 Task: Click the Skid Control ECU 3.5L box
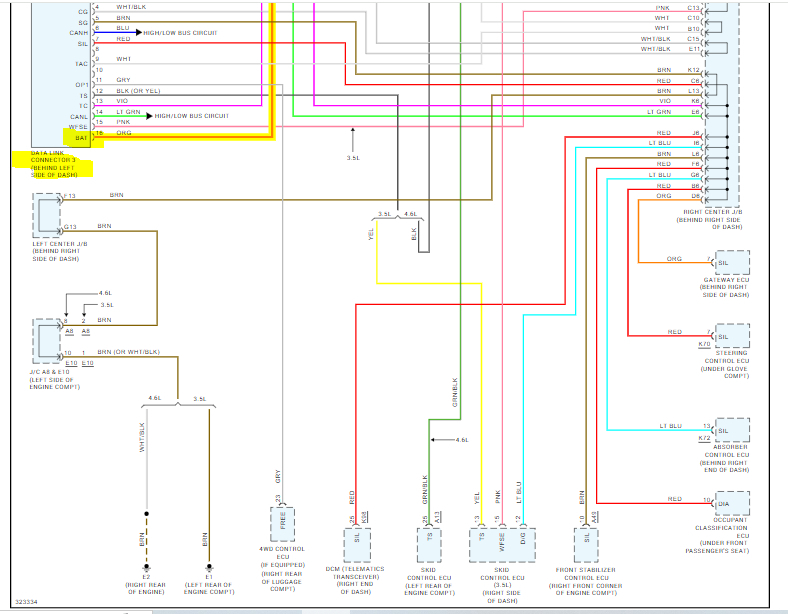point(503,545)
